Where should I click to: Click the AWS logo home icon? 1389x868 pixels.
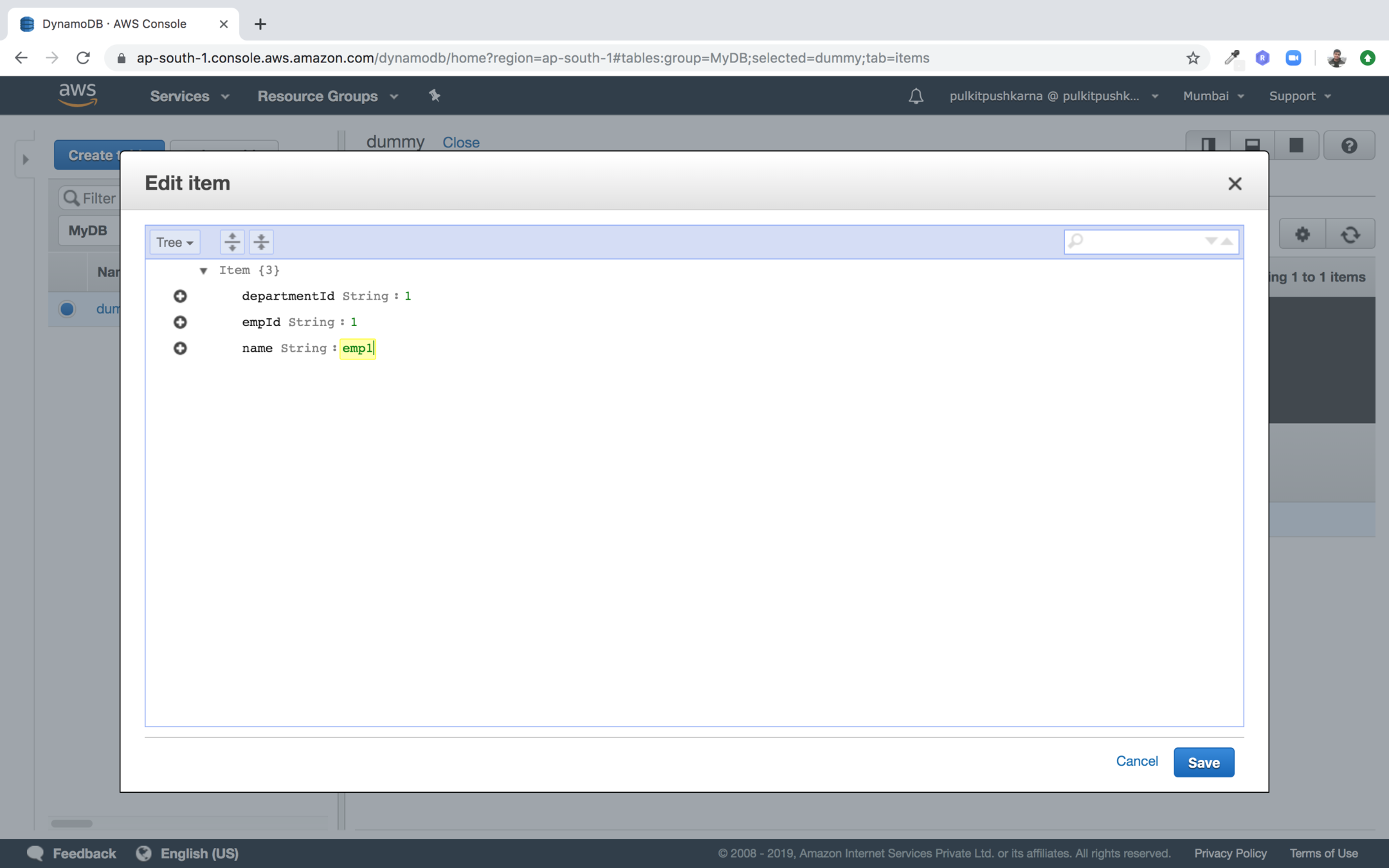coord(78,95)
